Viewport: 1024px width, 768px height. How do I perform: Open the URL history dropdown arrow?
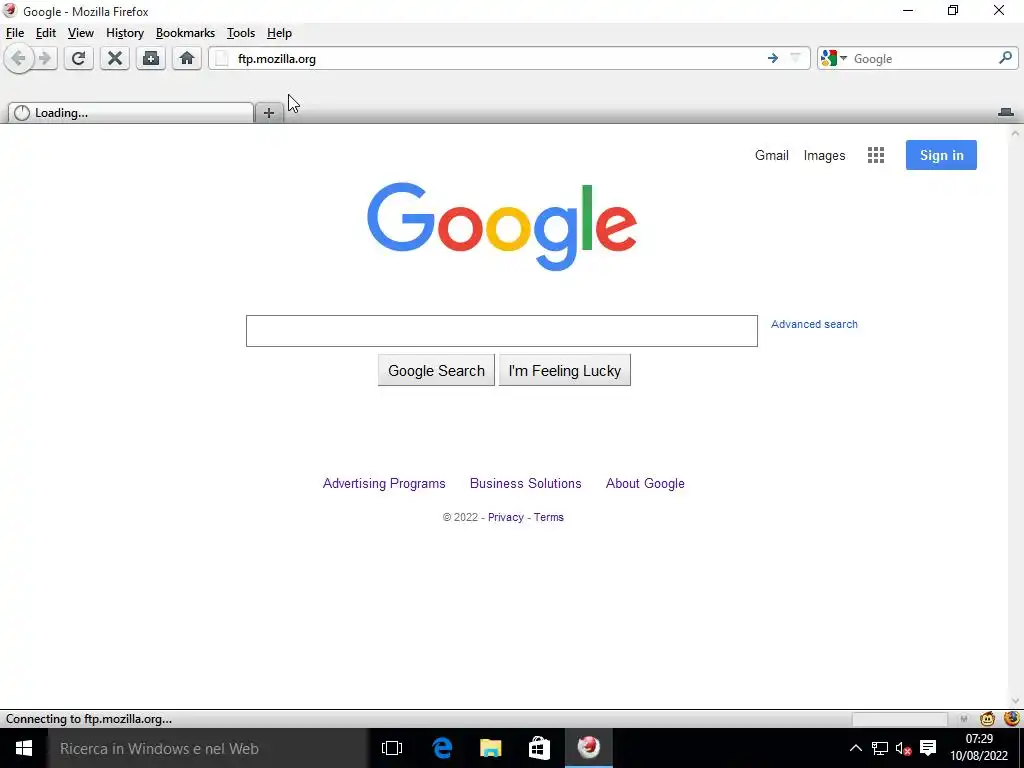pos(795,58)
